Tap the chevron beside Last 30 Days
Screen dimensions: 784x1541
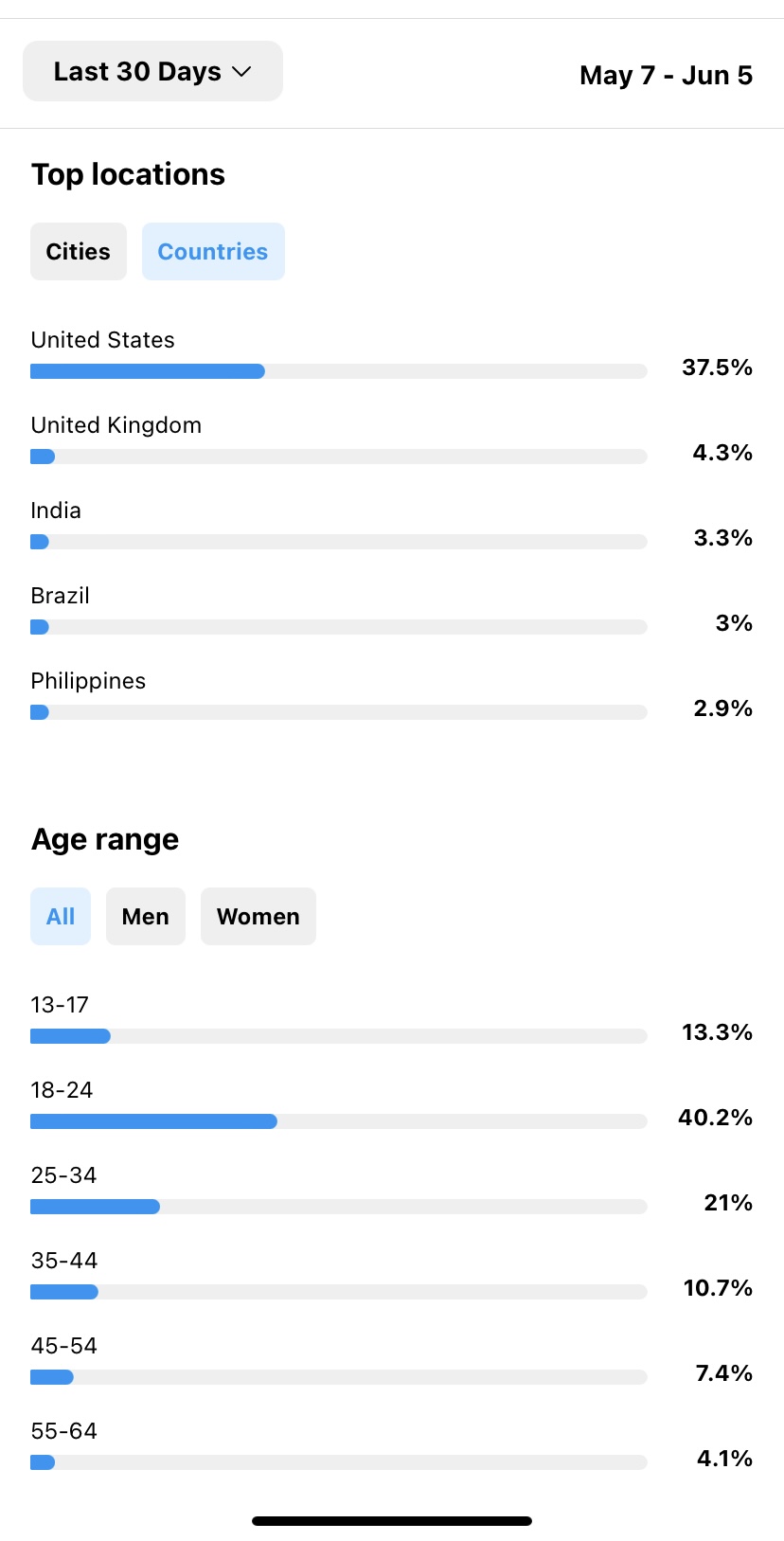click(x=241, y=72)
